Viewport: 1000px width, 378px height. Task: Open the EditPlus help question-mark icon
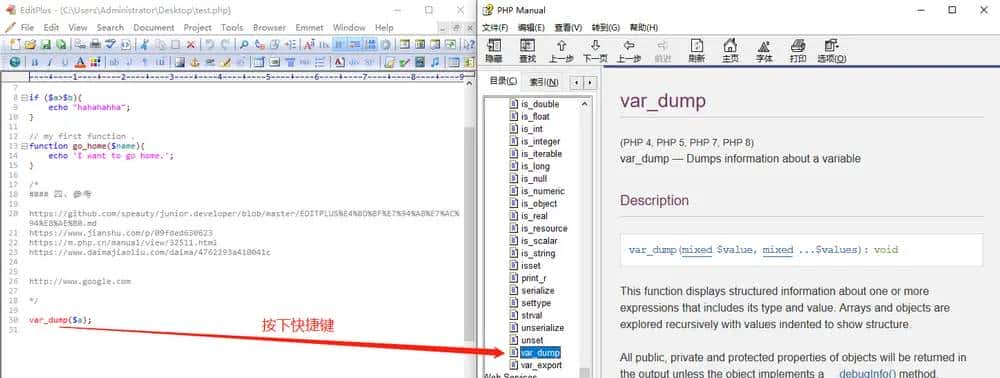click(468, 44)
